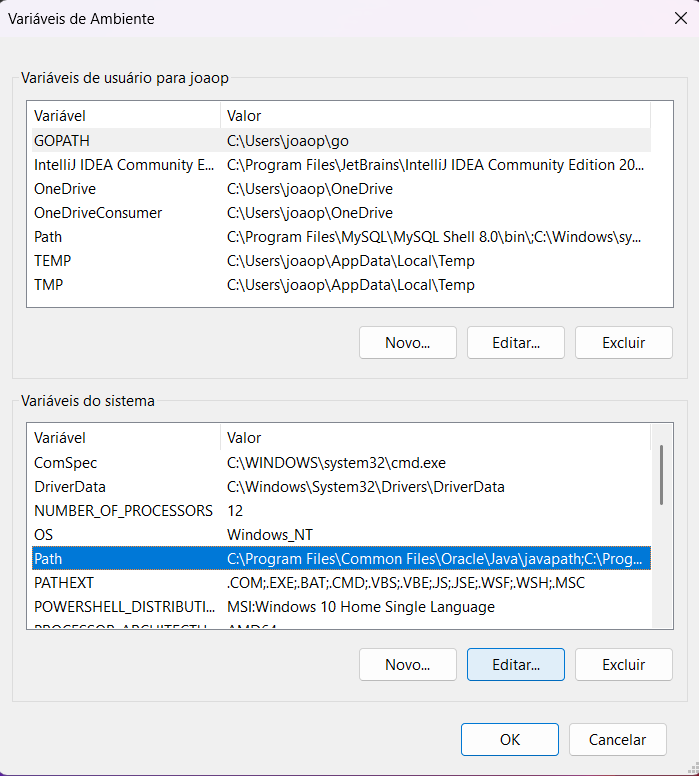Viewport: 699px width, 776px height.
Task: Dismiss dialog with Cancelar button
Action: 617,740
